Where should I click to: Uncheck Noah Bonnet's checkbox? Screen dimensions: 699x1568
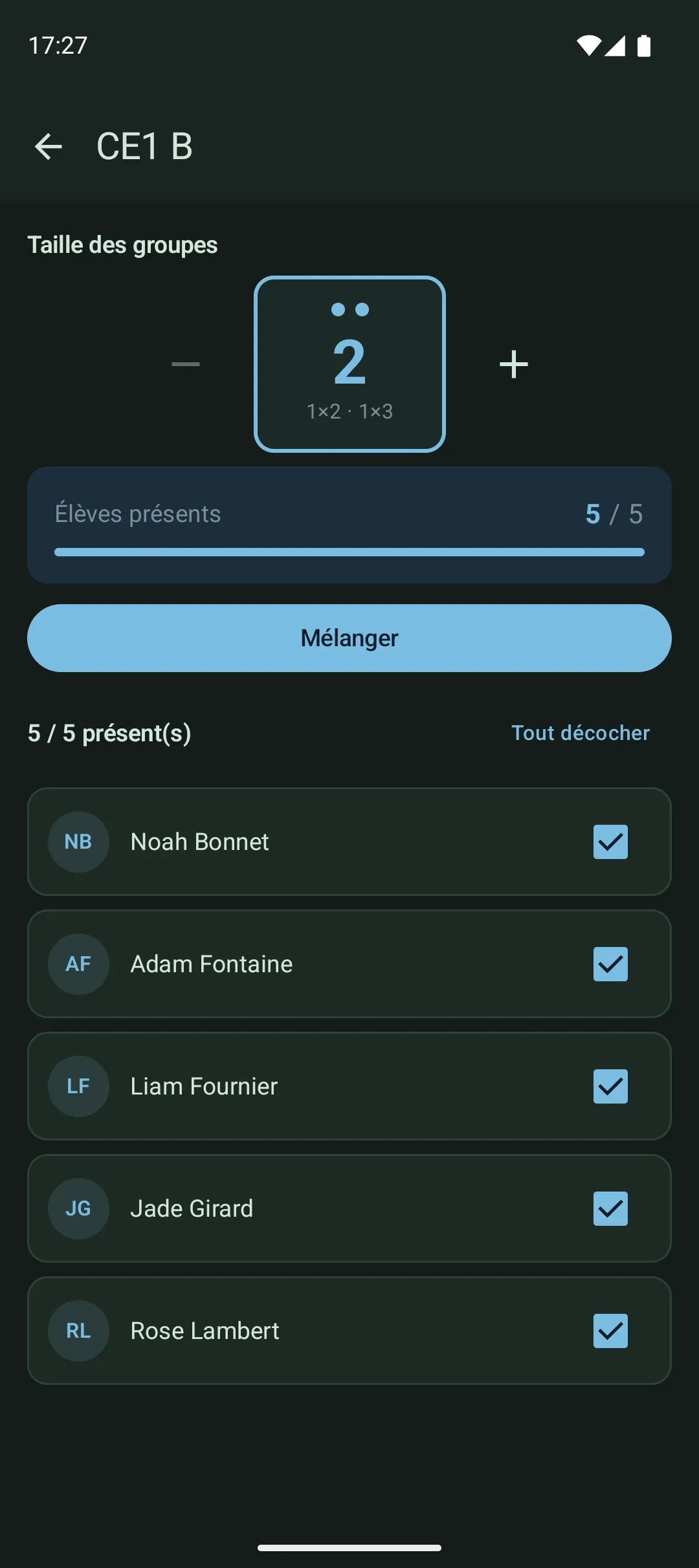(x=610, y=842)
